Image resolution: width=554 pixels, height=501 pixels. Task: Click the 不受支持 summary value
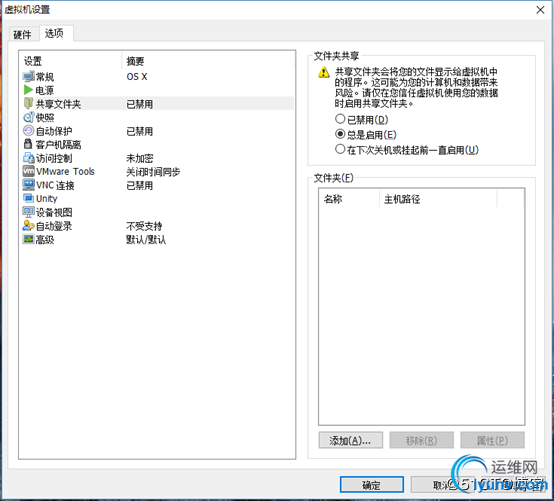pos(145,226)
